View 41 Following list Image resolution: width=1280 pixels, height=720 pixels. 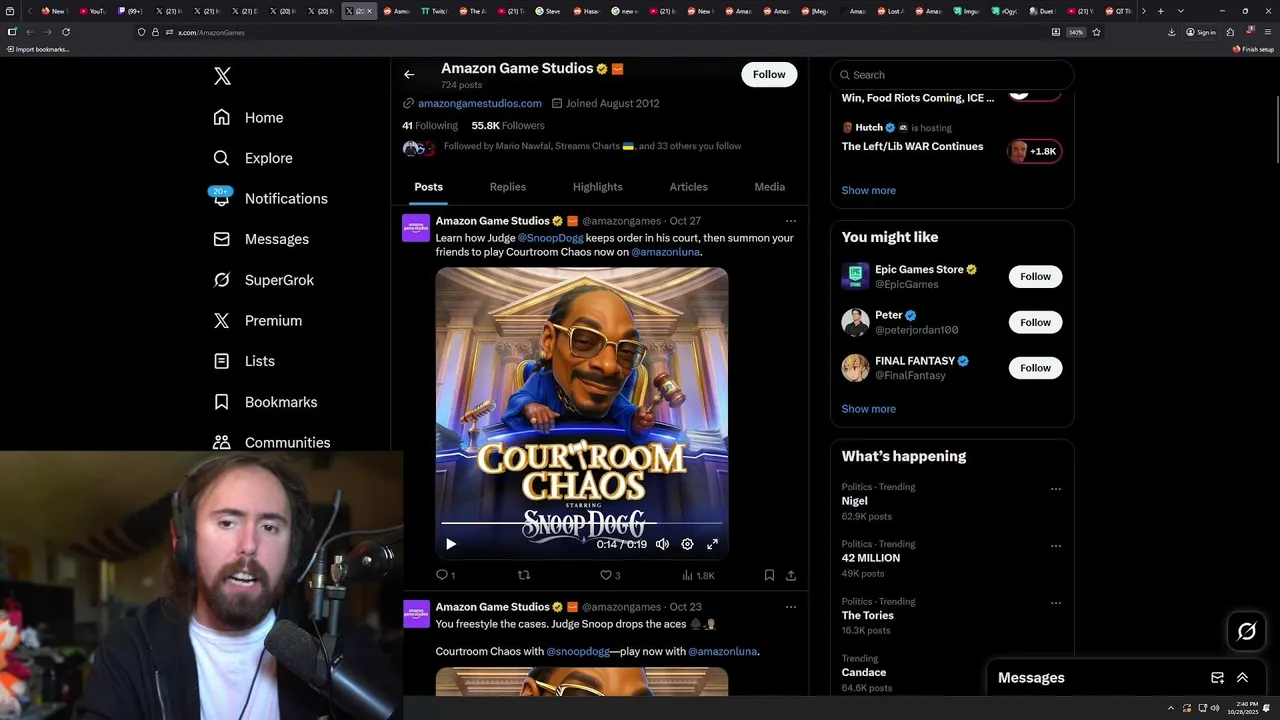point(430,125)
